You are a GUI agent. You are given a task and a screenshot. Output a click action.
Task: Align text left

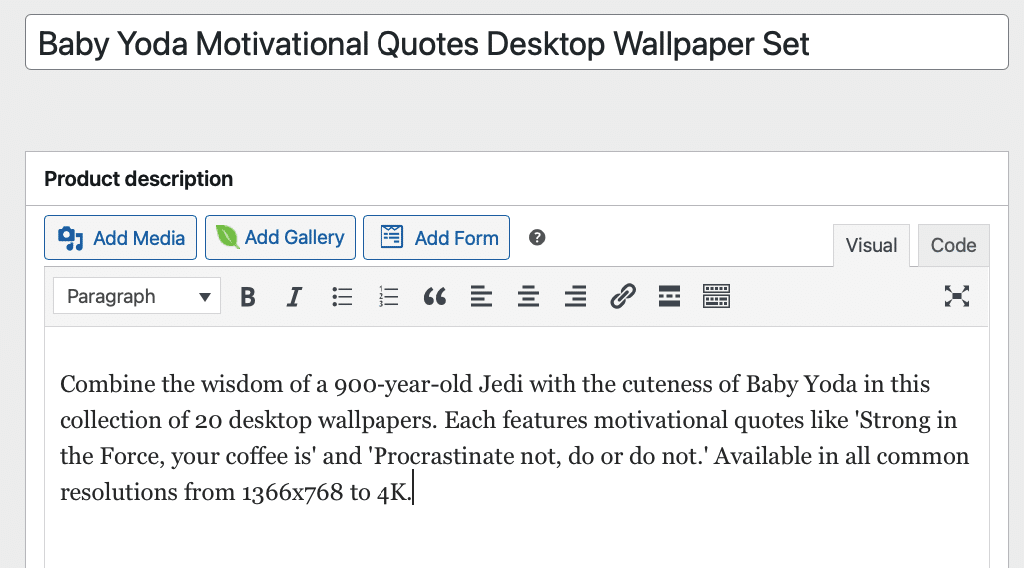(x=481, y=296)
